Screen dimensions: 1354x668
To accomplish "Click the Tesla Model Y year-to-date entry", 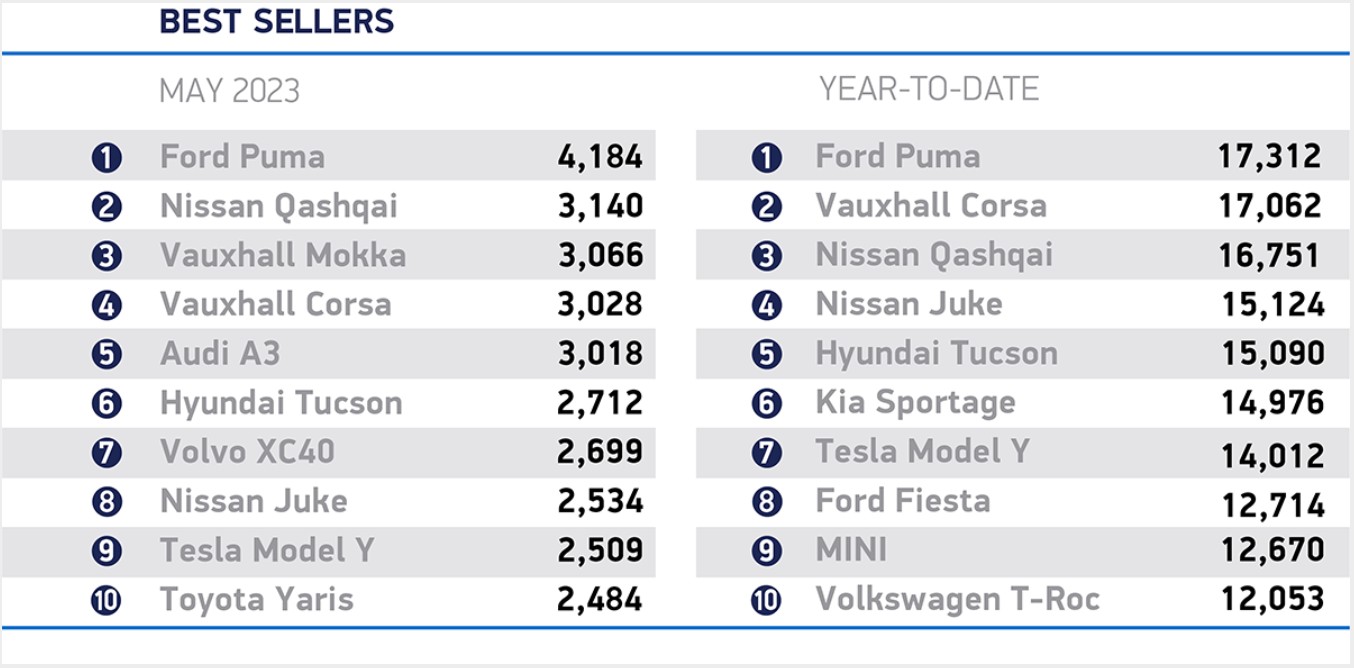I will (x=922, y=451).
